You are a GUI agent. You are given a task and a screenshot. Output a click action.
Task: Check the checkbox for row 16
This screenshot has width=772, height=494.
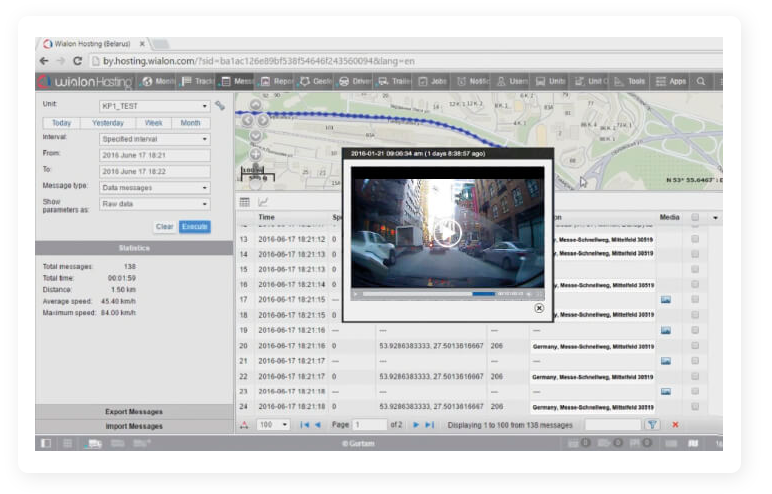coord(695,285)
